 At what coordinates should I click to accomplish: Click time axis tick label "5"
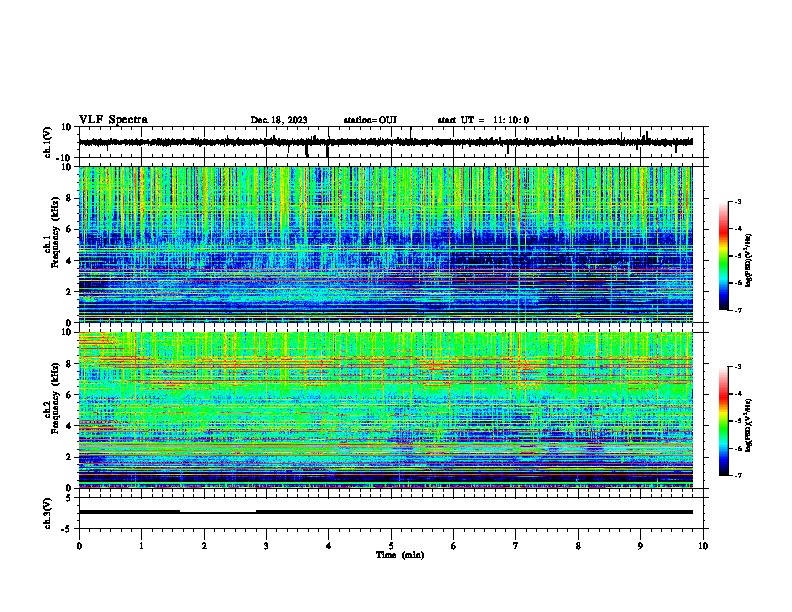coord(391,546)
